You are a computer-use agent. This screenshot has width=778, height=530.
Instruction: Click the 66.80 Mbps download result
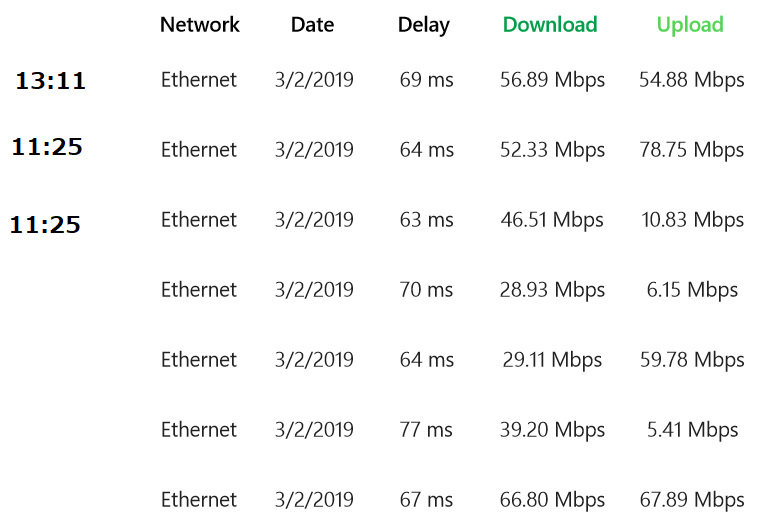point(552,500)
